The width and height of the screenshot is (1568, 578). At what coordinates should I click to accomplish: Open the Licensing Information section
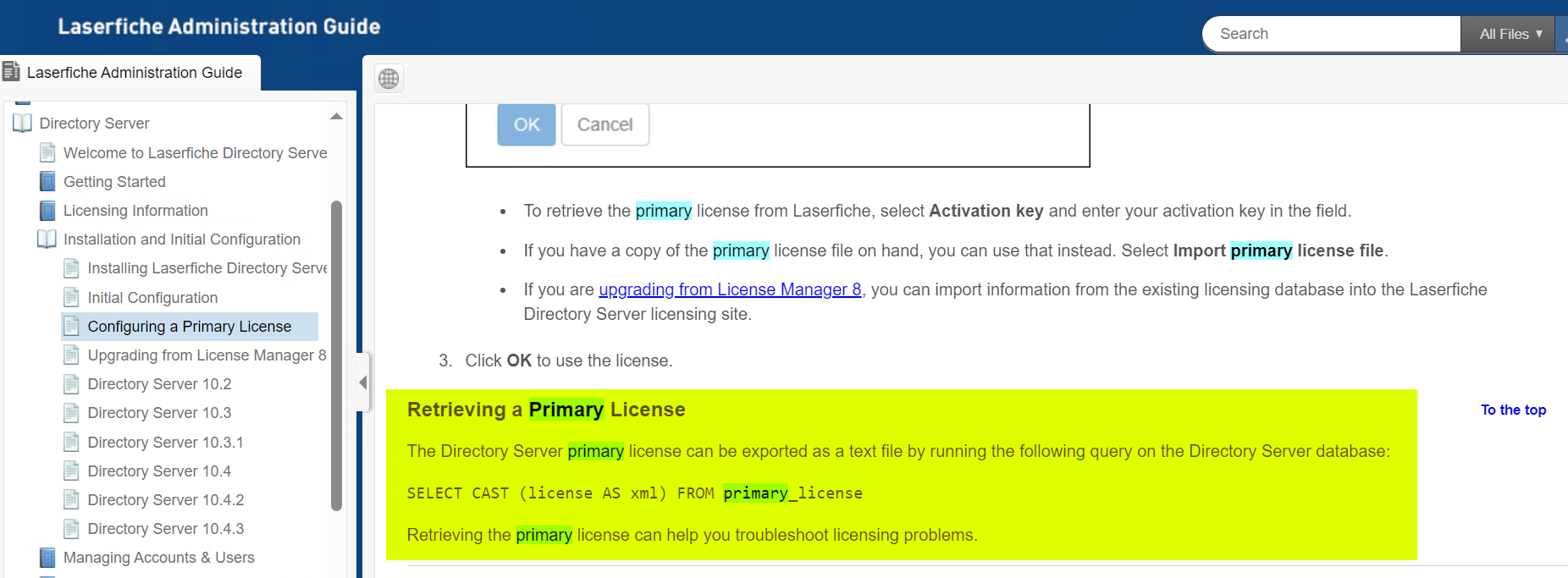[135, 211]
